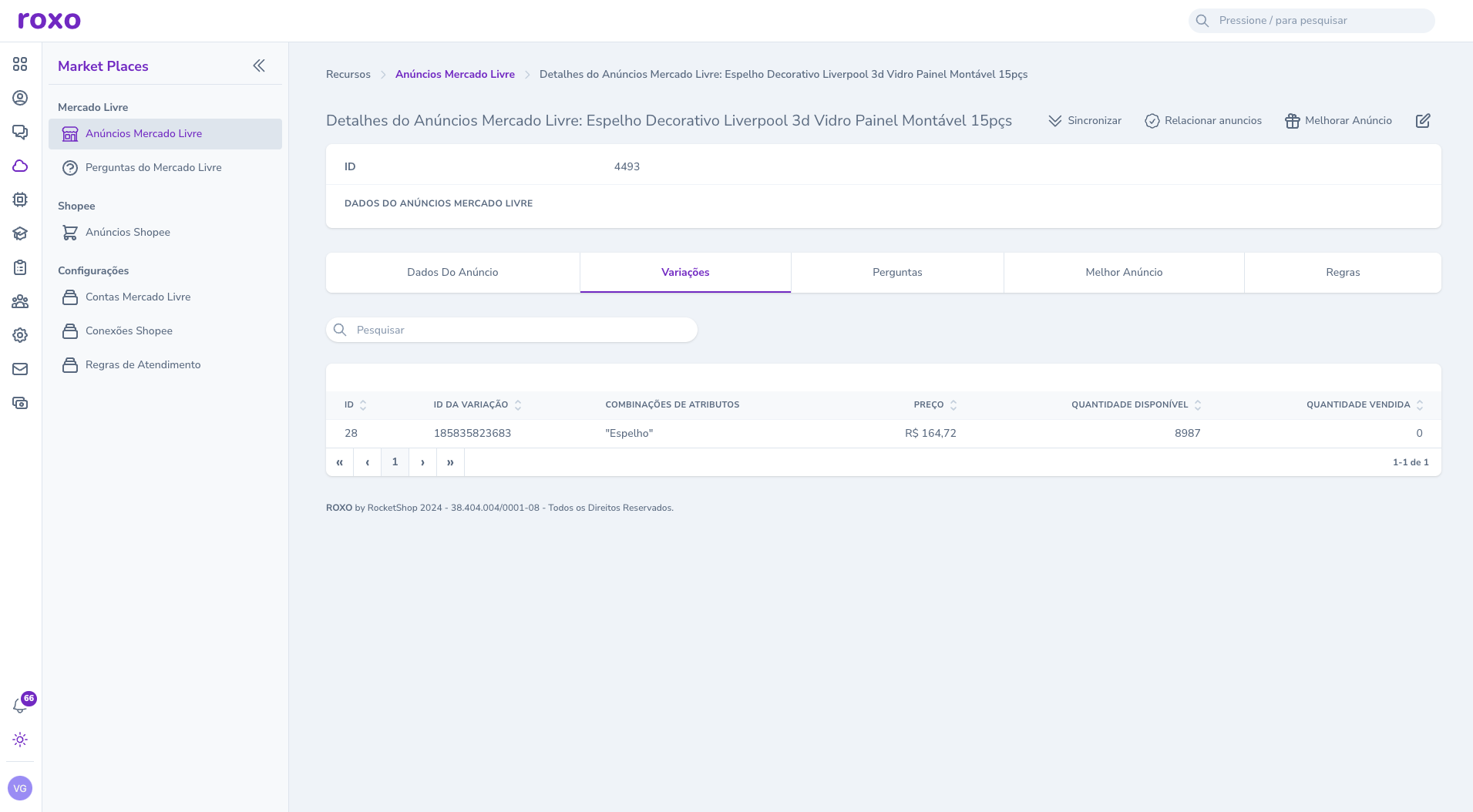1473x812 pixels.
Task: Toggle the light theme sun icon
Action: pyautogui.click(x=20, y=740)
